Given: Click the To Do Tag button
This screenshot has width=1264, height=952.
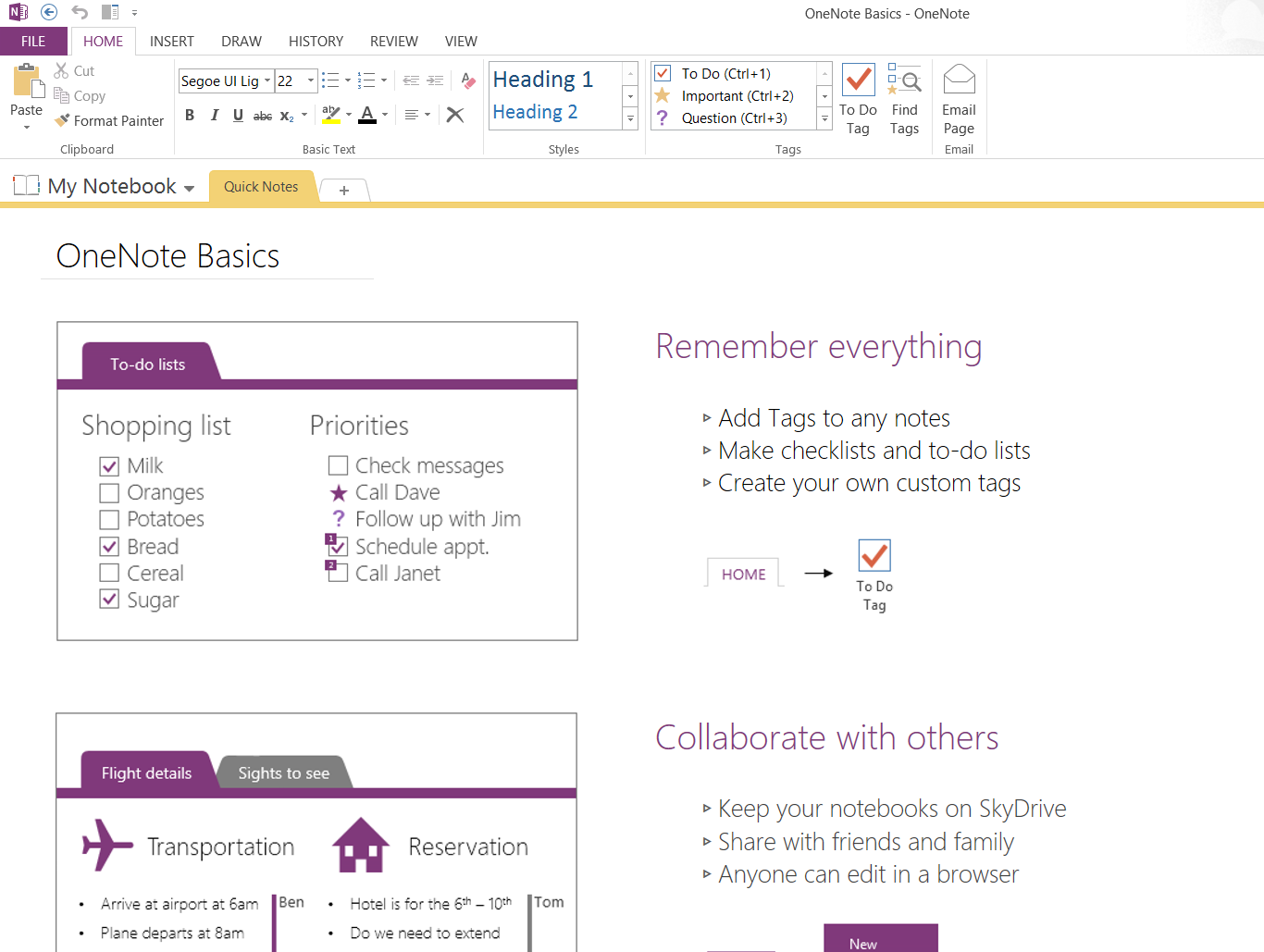Looking at the screenshot, I should pos(857,97).
